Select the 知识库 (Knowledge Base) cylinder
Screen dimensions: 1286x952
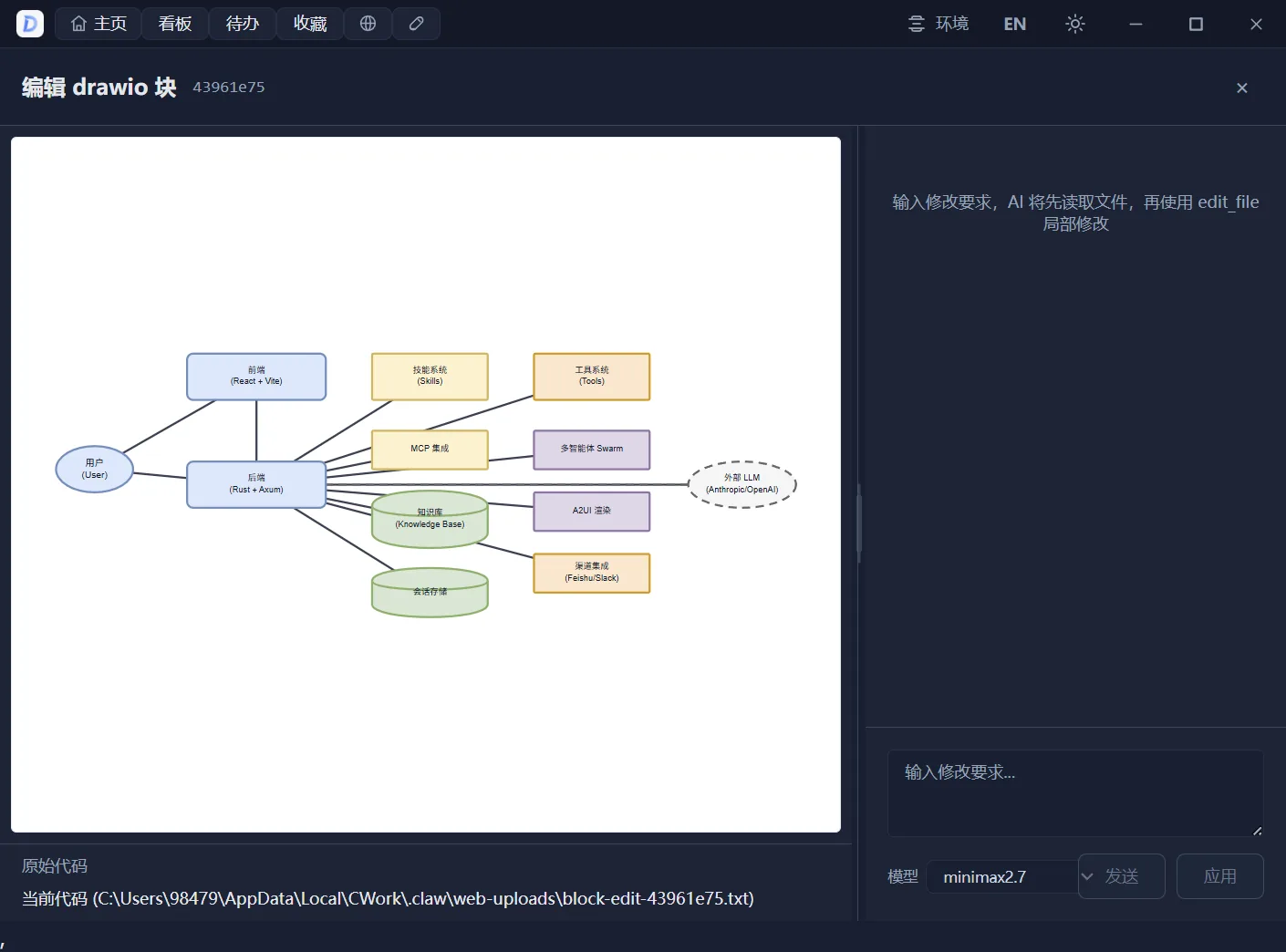(x=430, y=520)
